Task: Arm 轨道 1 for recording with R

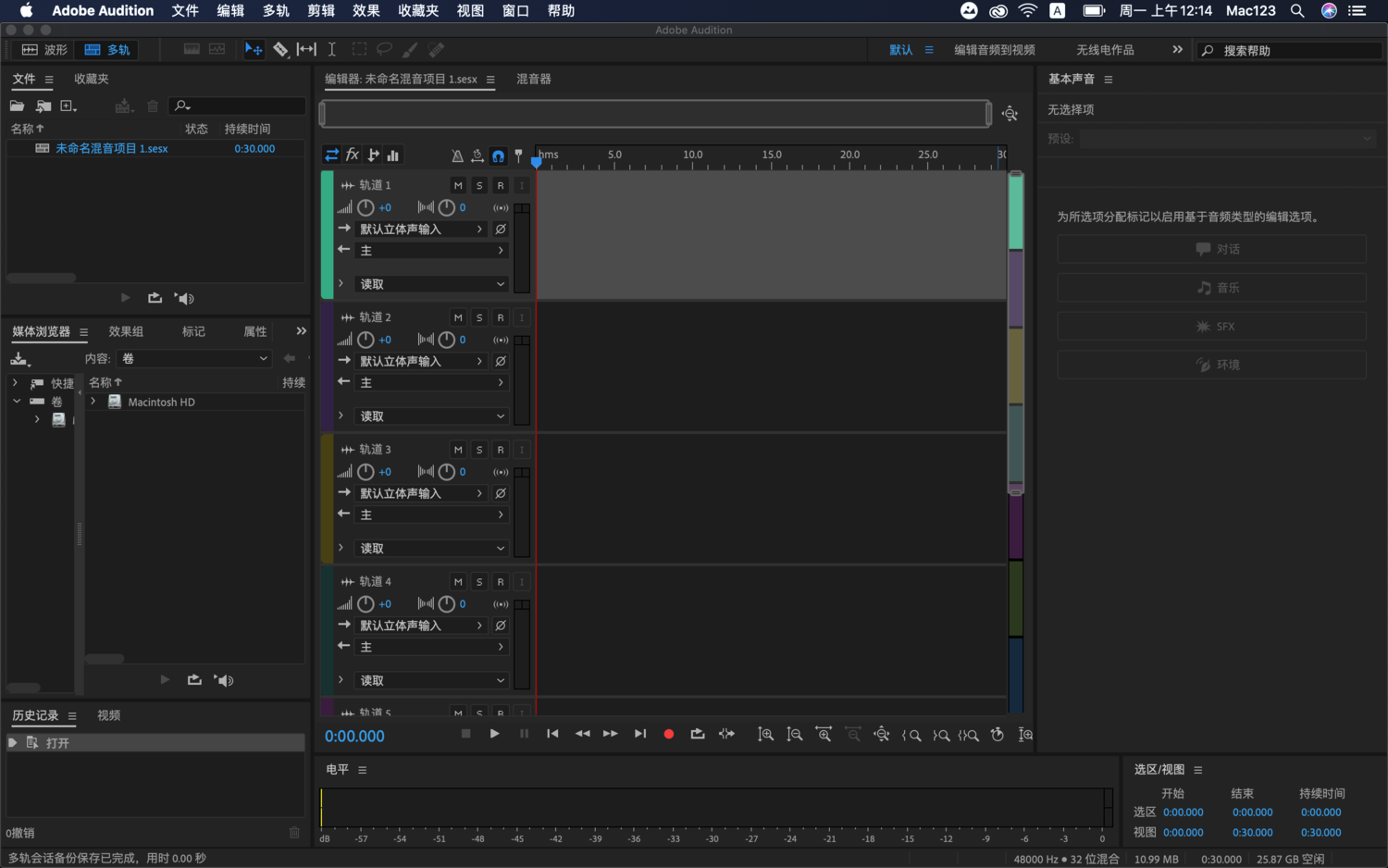Action: click(x=501, y=185)
